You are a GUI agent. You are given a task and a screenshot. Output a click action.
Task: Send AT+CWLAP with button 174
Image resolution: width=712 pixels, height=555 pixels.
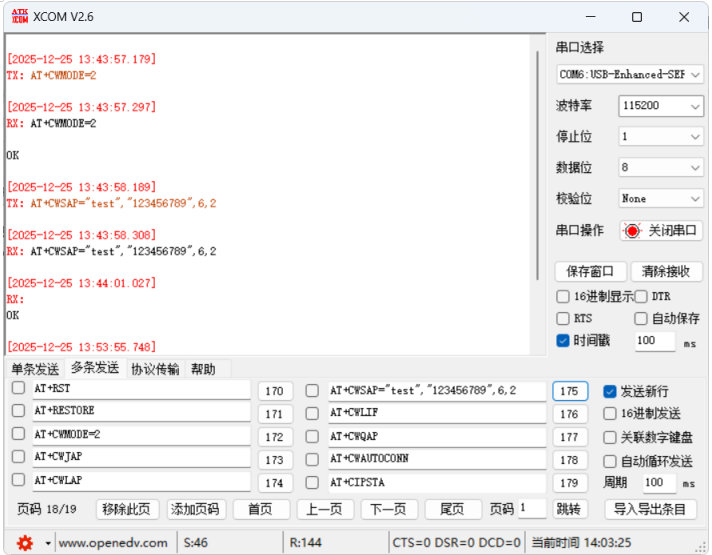tap(275, 483)
